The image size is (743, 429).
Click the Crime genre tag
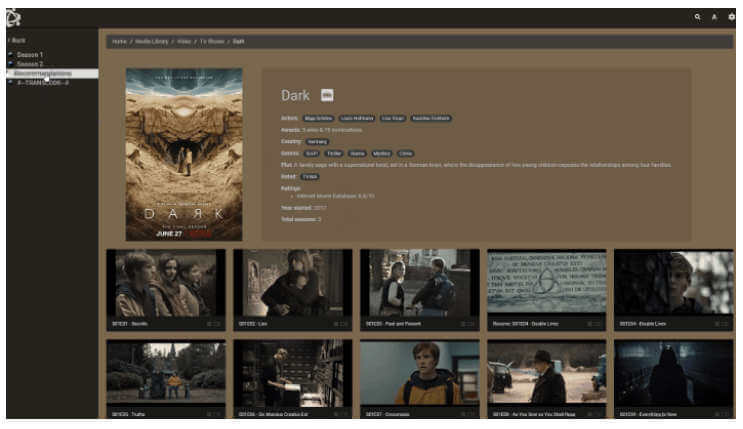coord(405,154)
